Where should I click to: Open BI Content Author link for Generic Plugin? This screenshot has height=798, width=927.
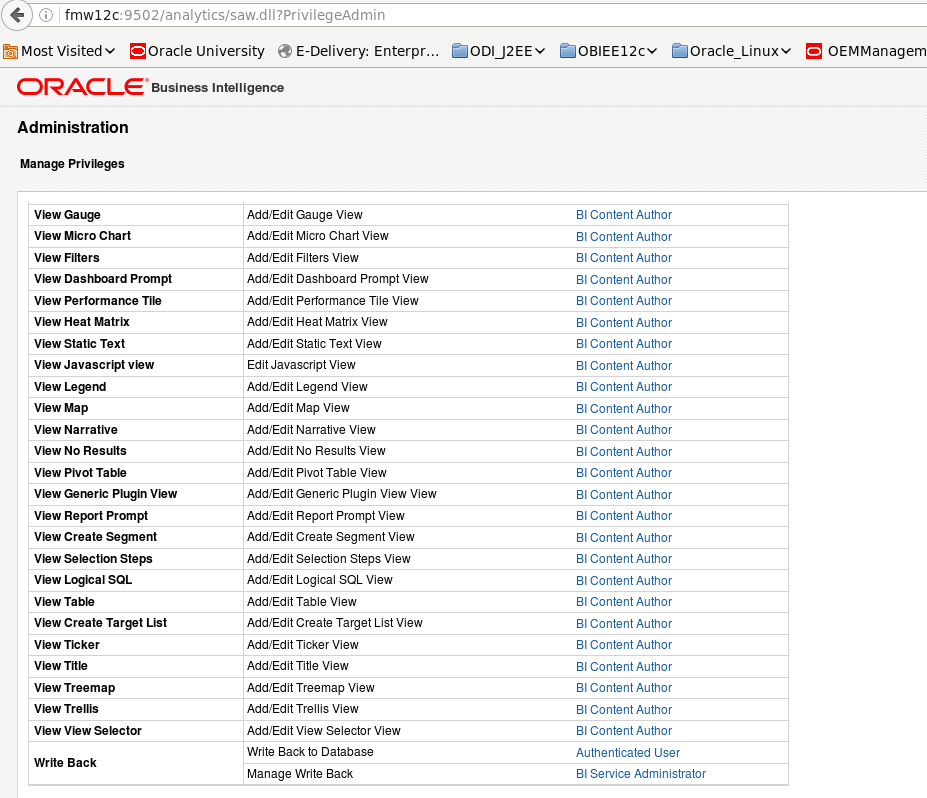tap(624, 495)
